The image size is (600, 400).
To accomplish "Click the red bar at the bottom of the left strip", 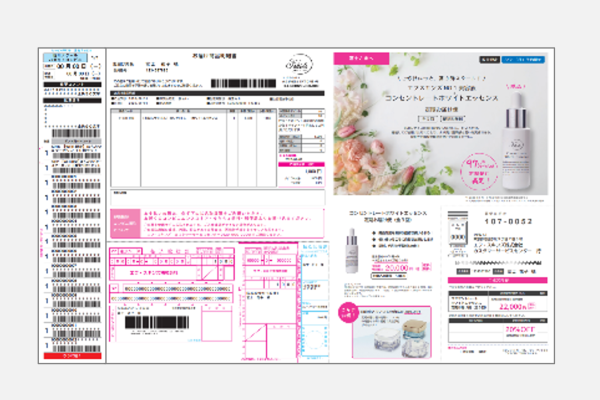I will coord(72,356).
